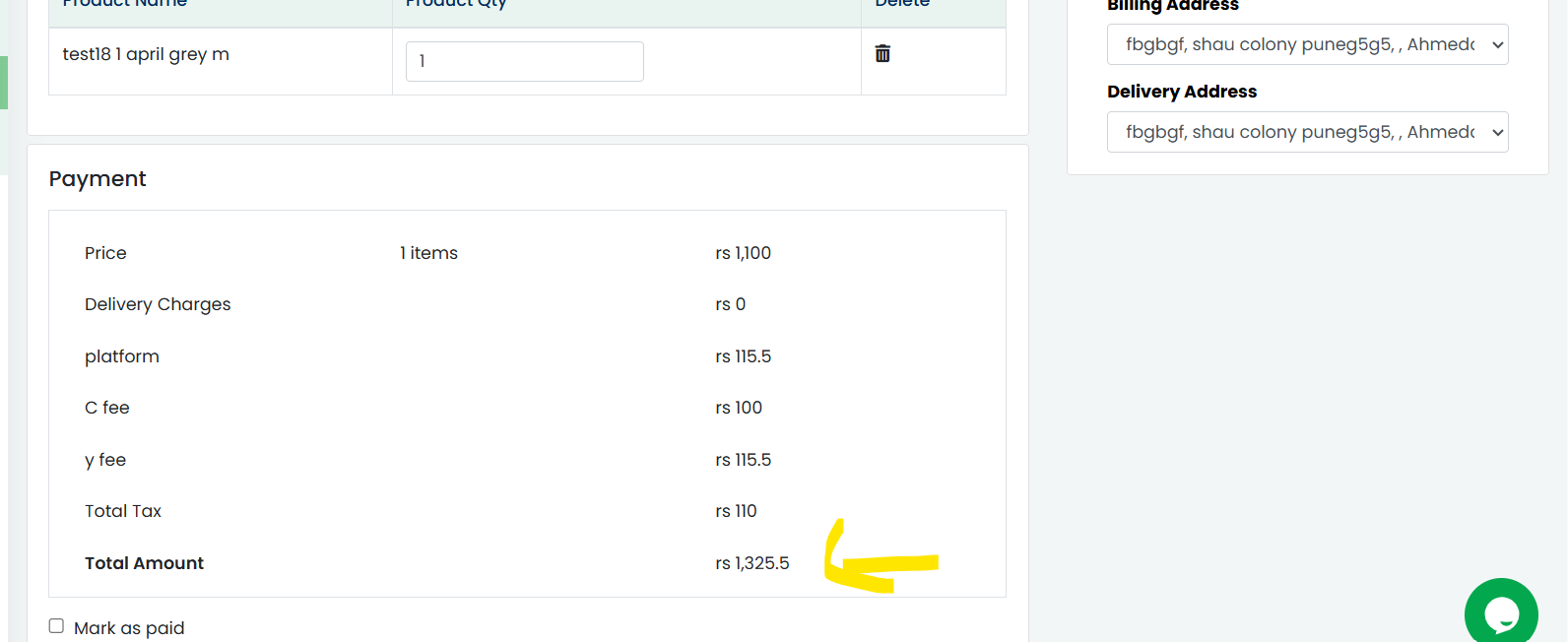Image resolution: width=1568 pixels, height=642 pixels.
Task: Delete the test18 1 april grey m product
Action: [882, 53]
